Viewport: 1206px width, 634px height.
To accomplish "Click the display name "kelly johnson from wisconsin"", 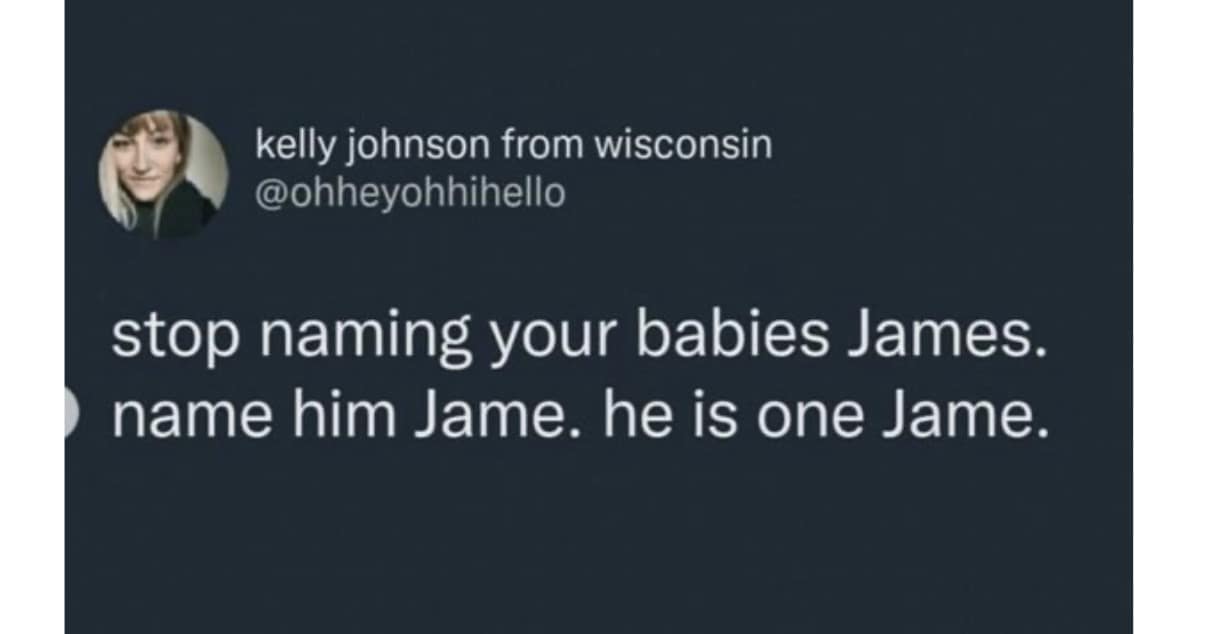I will [514, 146].
